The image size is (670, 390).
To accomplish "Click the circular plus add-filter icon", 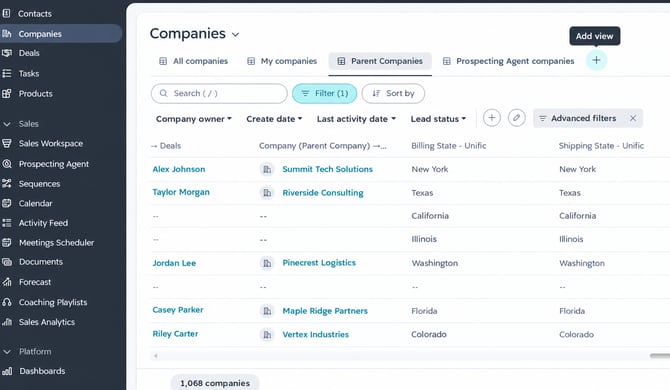I will 491,118.
